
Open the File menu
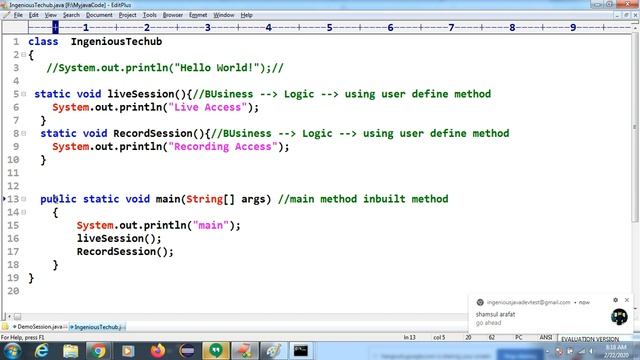(18, 15)
